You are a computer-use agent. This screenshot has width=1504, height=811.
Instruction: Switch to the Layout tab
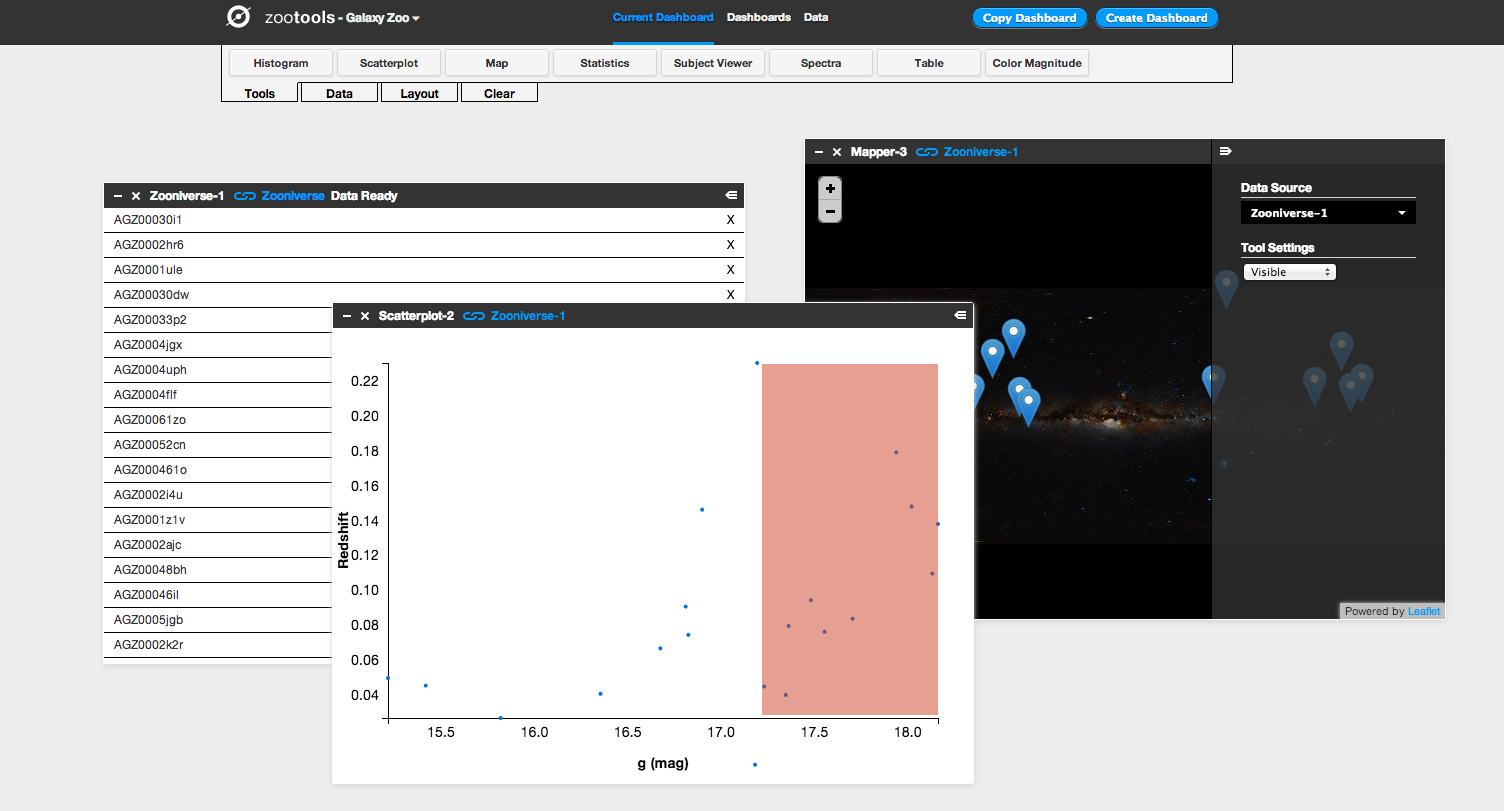419,92
